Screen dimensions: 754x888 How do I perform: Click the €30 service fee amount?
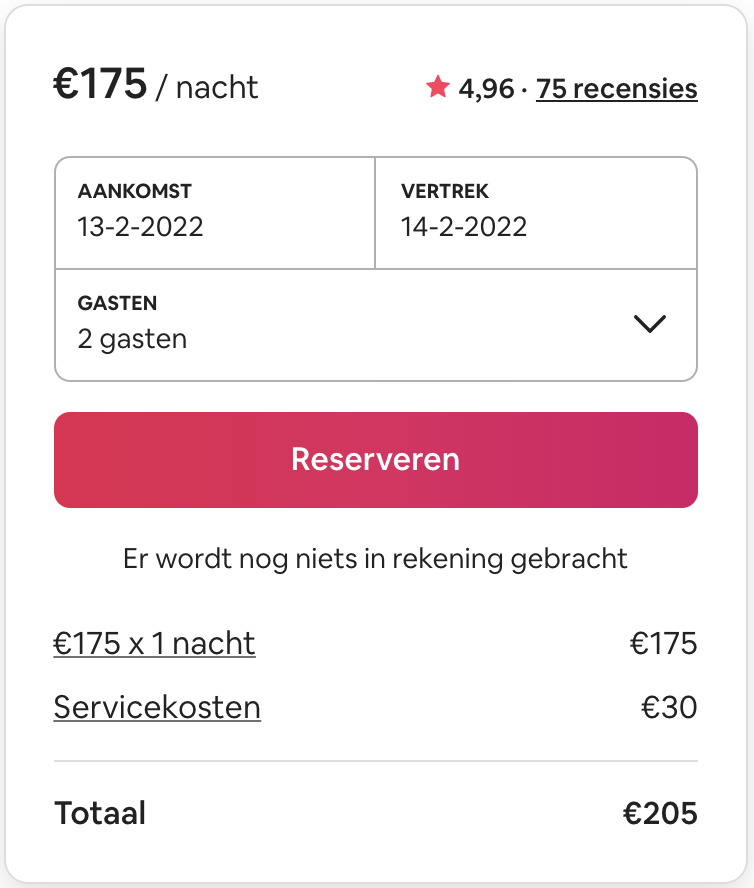(669, 707)
